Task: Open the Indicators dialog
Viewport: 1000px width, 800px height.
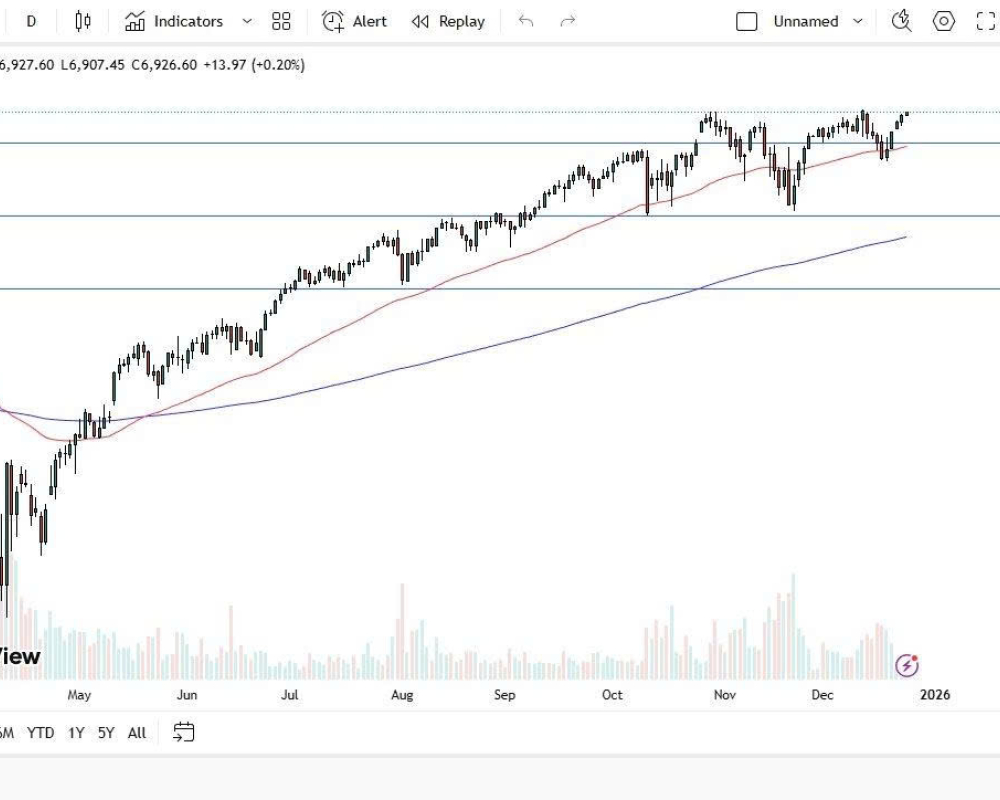Action: [x=174, y=21]
